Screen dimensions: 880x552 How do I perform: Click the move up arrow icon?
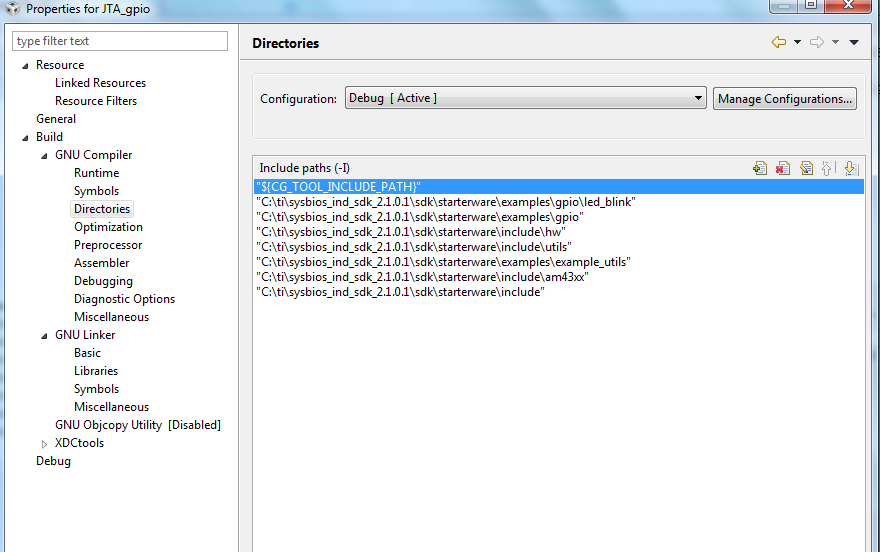point(828,168)
